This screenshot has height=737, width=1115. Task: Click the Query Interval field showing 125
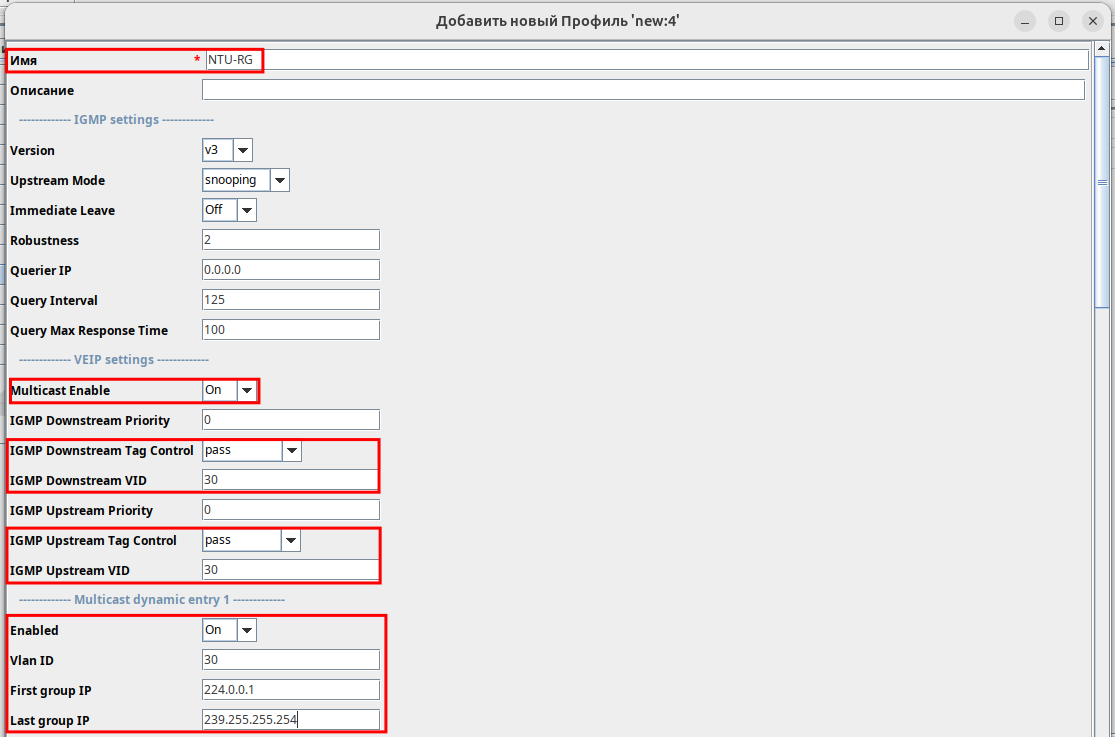291,299
